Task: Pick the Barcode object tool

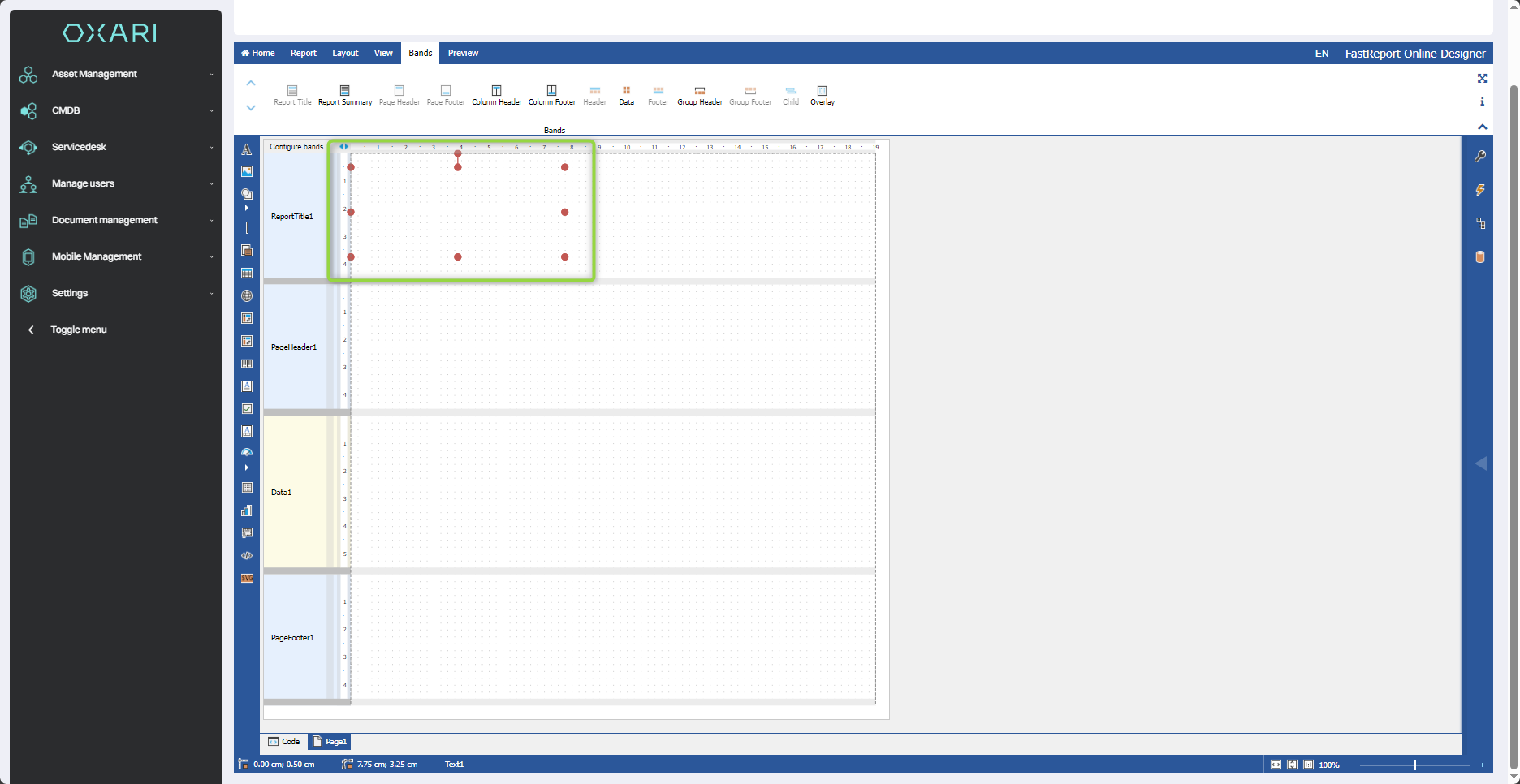Action: point(247,364)
